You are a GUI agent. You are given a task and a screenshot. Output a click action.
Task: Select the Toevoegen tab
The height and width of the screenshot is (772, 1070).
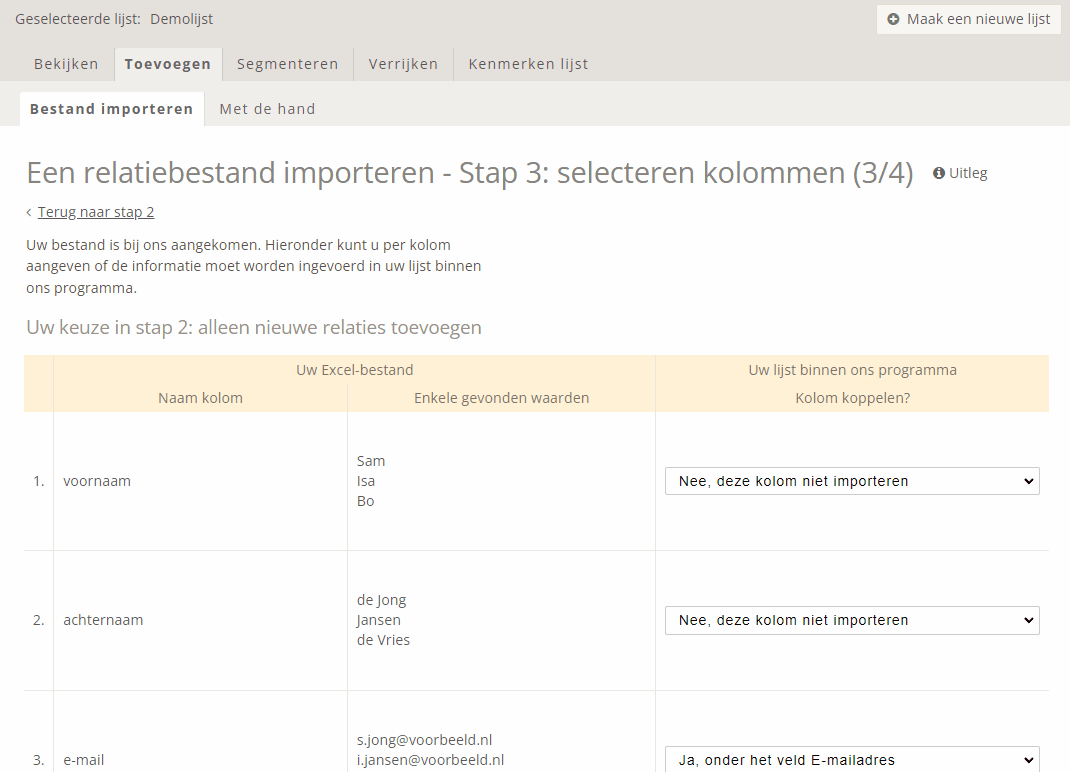click(x=168, y=64)
